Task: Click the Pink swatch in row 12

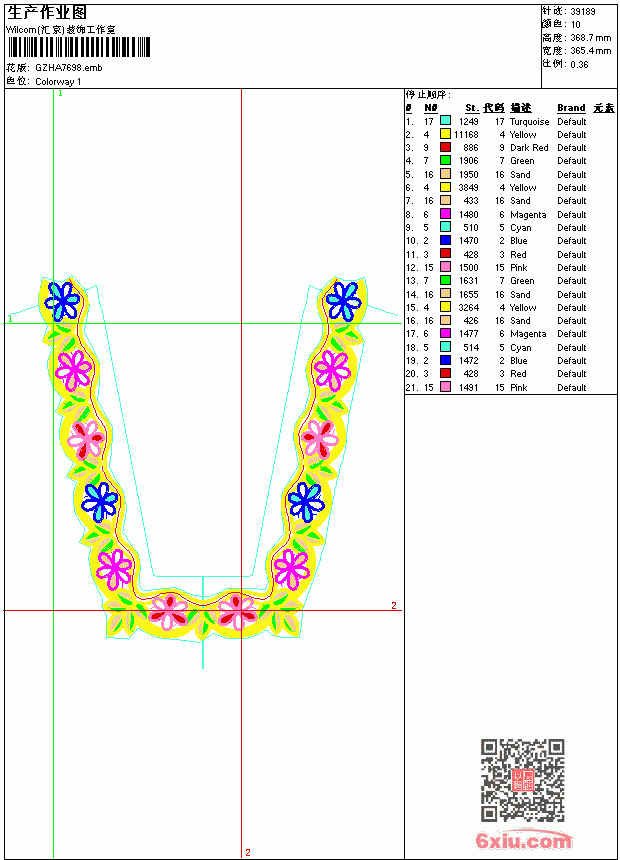Action: pos(446,267)
